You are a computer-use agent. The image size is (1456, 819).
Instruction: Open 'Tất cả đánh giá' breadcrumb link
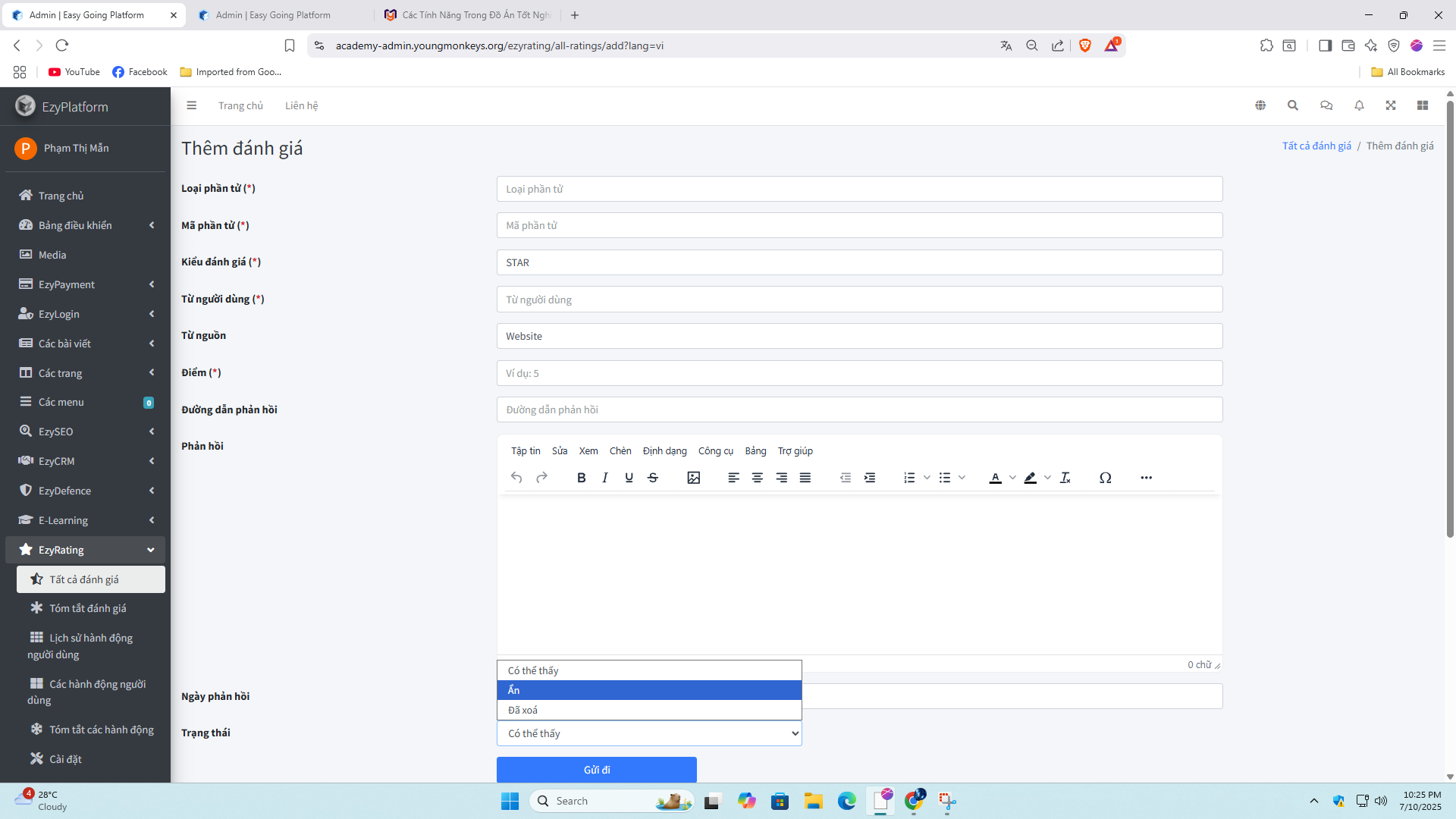pos(1316,146)
